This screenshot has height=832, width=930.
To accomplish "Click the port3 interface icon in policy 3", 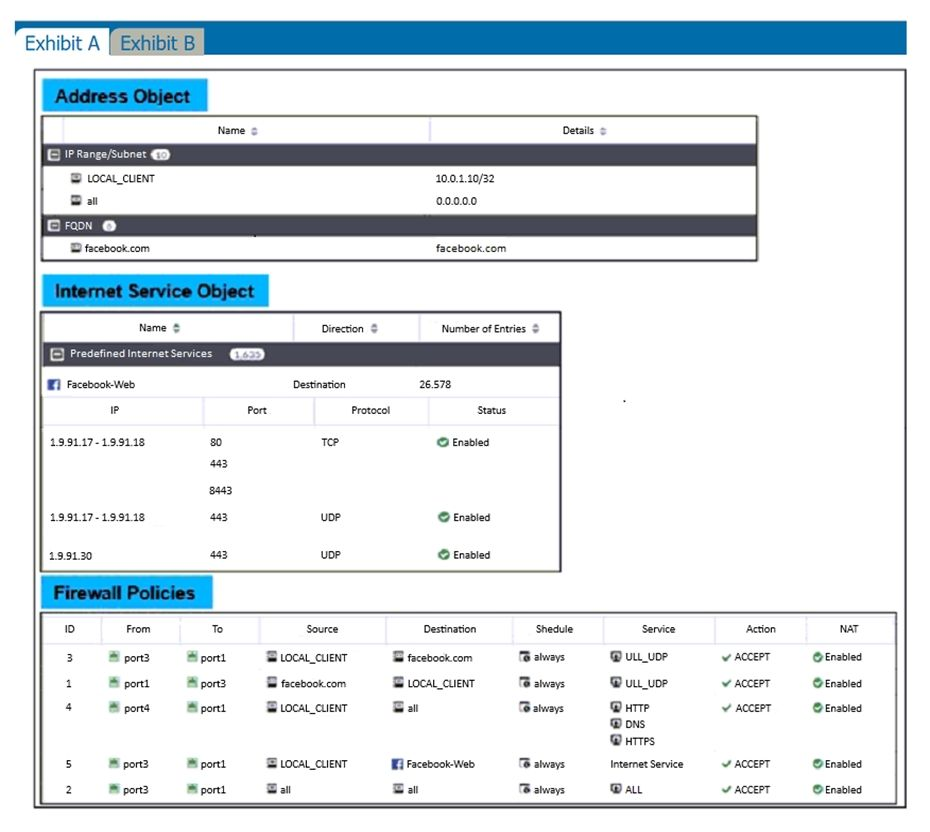I will 114,657.
